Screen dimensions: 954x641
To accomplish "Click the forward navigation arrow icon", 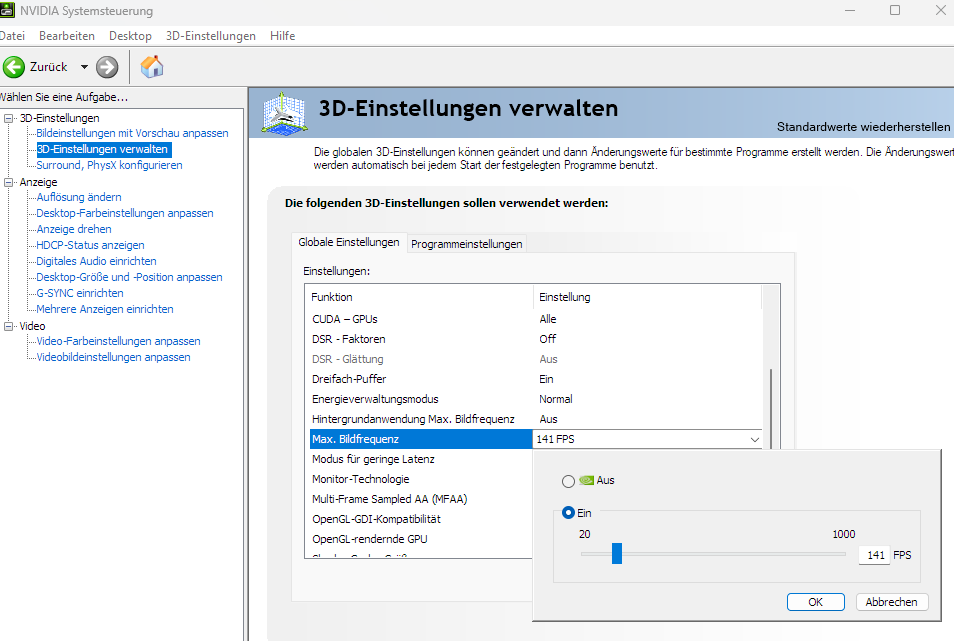I will click(x=106, y=67).
